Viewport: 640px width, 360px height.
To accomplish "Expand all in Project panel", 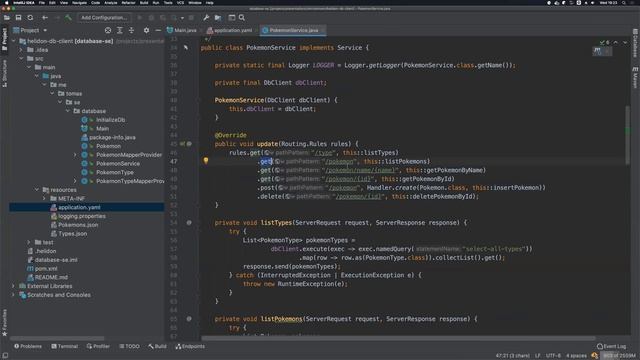I will [x=120, y=30].
